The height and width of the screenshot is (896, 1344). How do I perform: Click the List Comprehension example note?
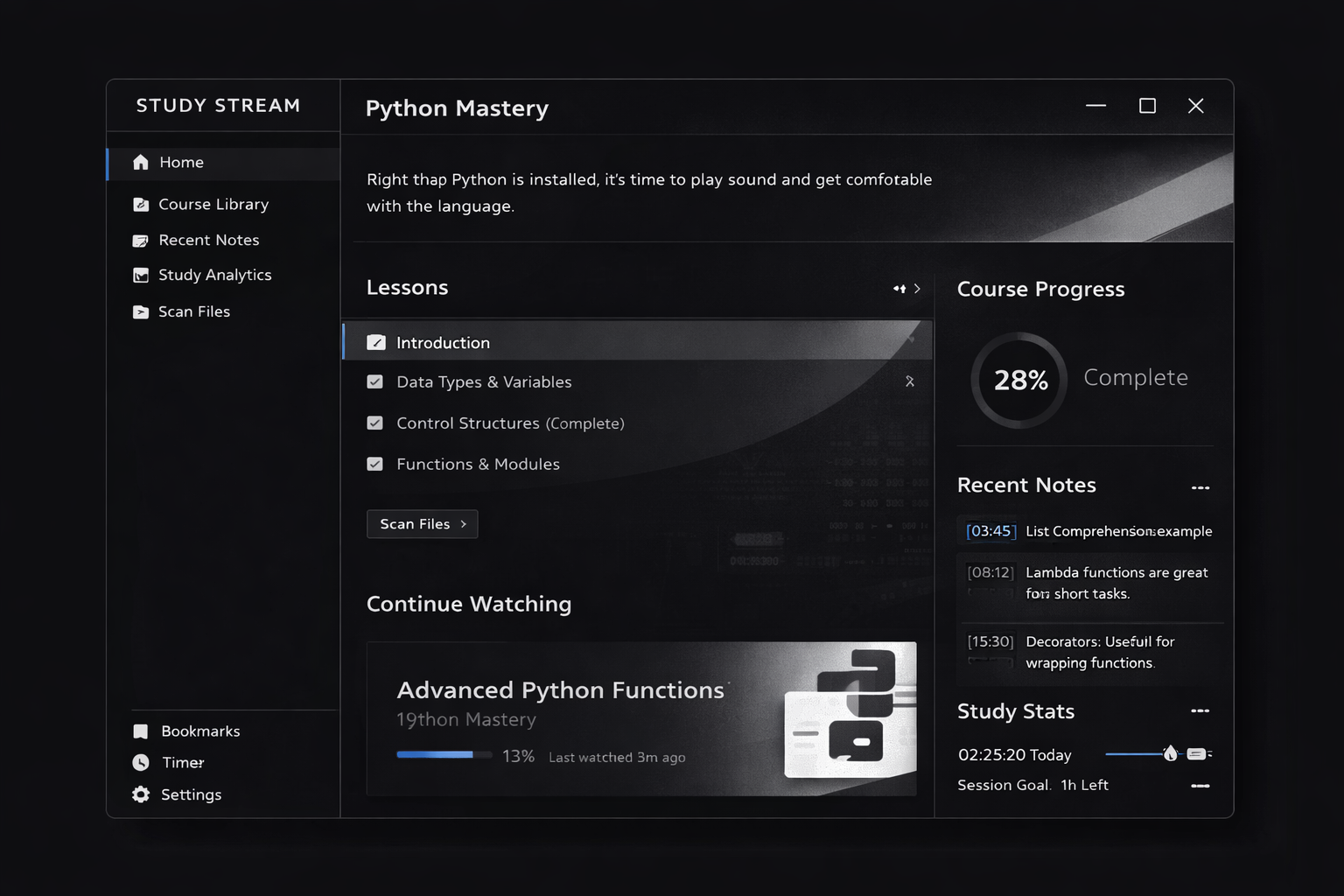click(1118, 531)
